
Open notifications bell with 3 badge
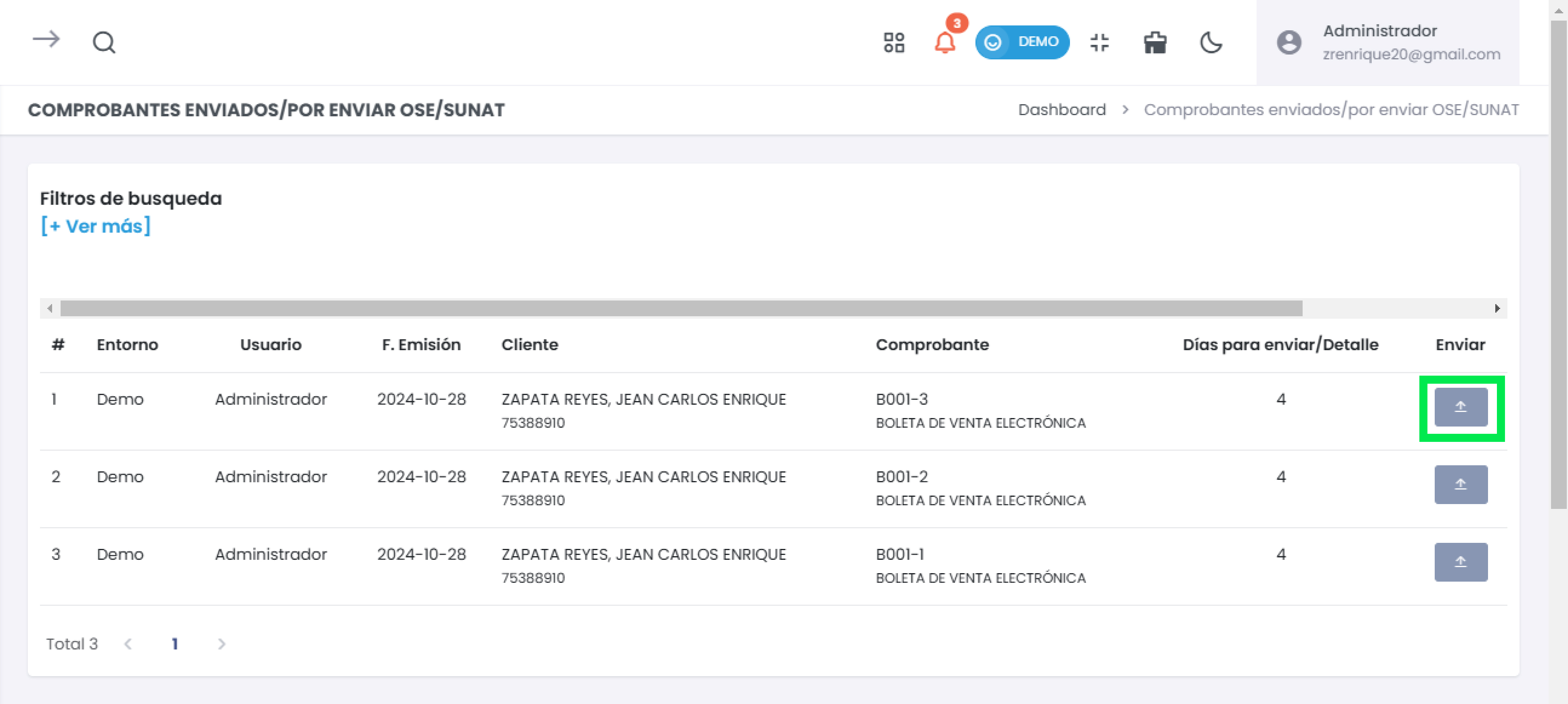coord(945,42)
